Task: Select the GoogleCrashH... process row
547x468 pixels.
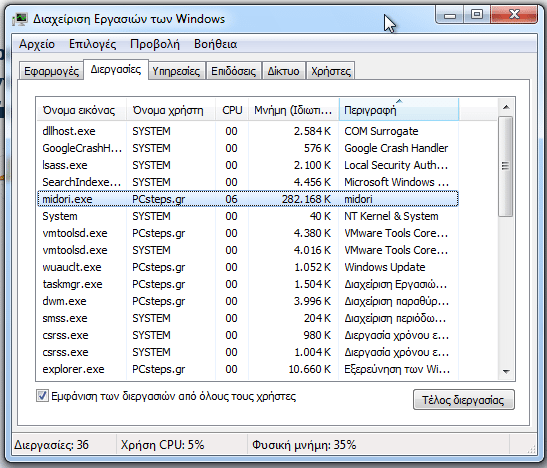Action: pyautogui.click(x=248, y=148)
